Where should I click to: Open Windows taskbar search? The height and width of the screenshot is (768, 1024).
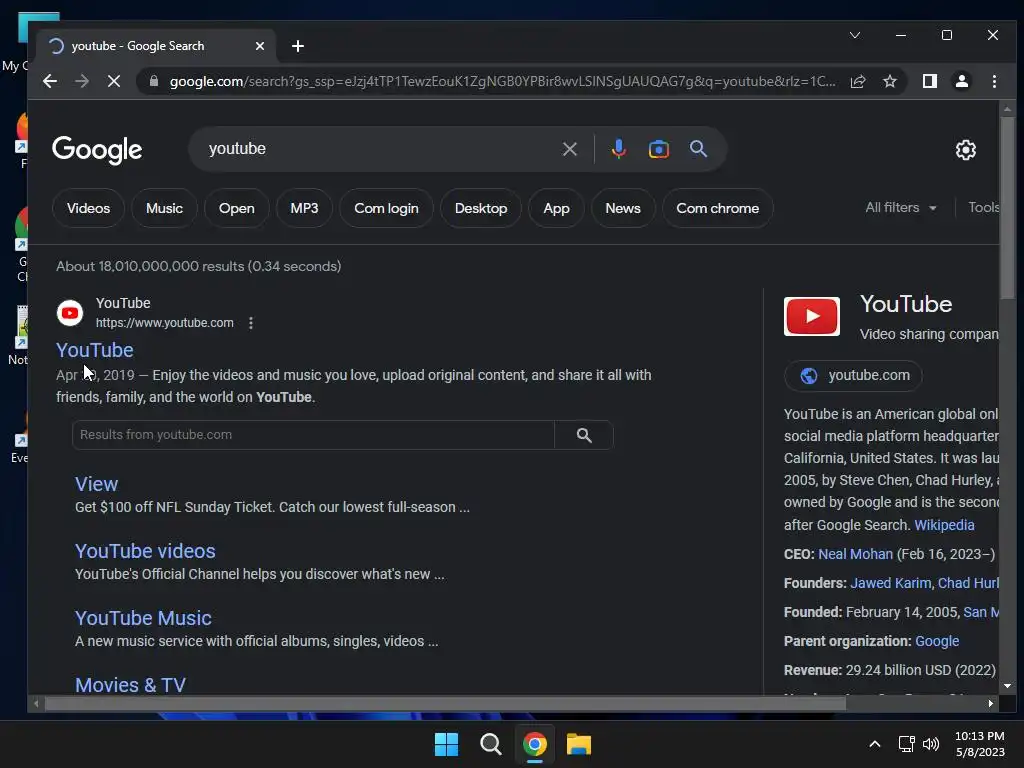(x=490, y=744)
